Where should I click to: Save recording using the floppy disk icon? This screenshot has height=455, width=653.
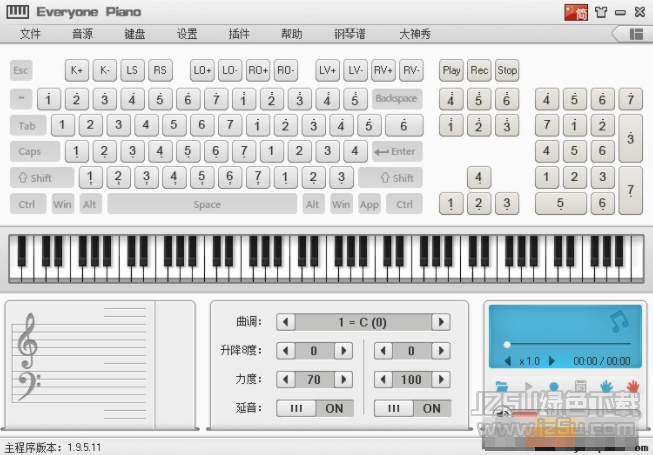[x=580, y=386]
